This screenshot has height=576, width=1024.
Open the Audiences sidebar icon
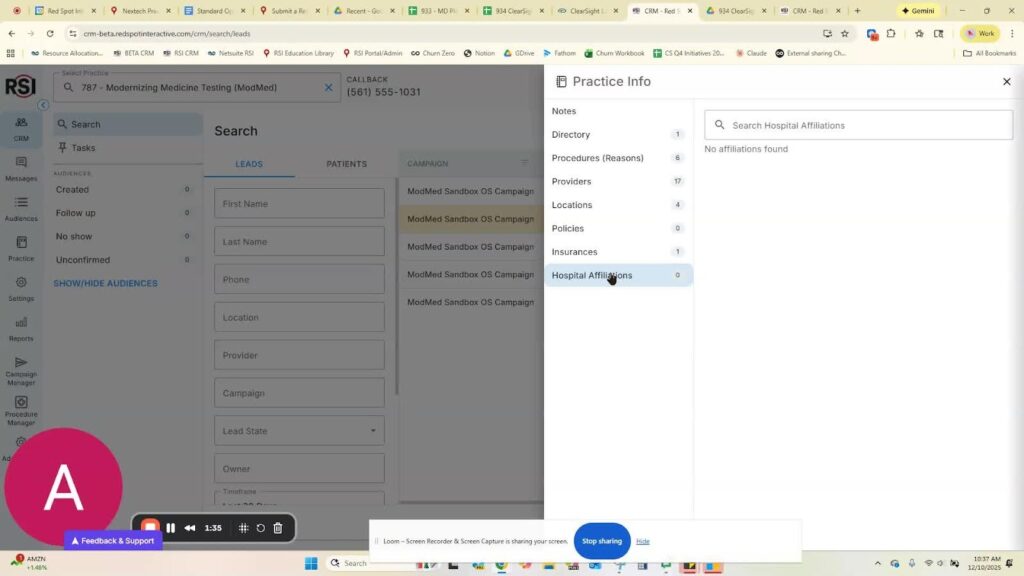(21, 208)
